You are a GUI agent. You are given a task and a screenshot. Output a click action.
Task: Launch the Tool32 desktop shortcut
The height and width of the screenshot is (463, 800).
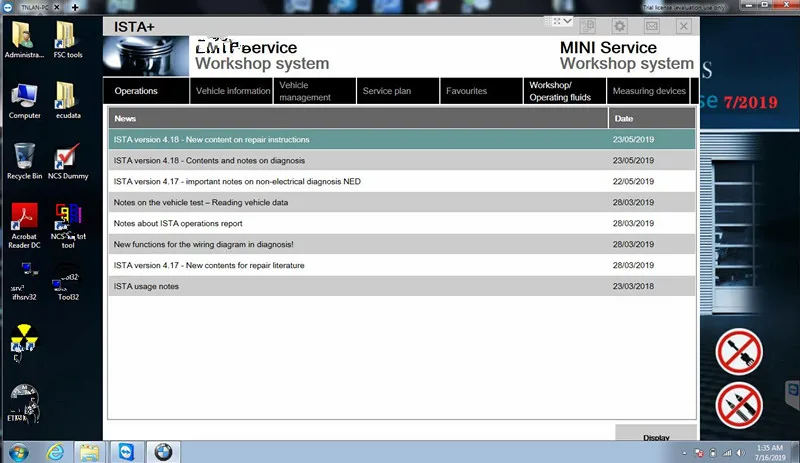click(x=68, y=282)
